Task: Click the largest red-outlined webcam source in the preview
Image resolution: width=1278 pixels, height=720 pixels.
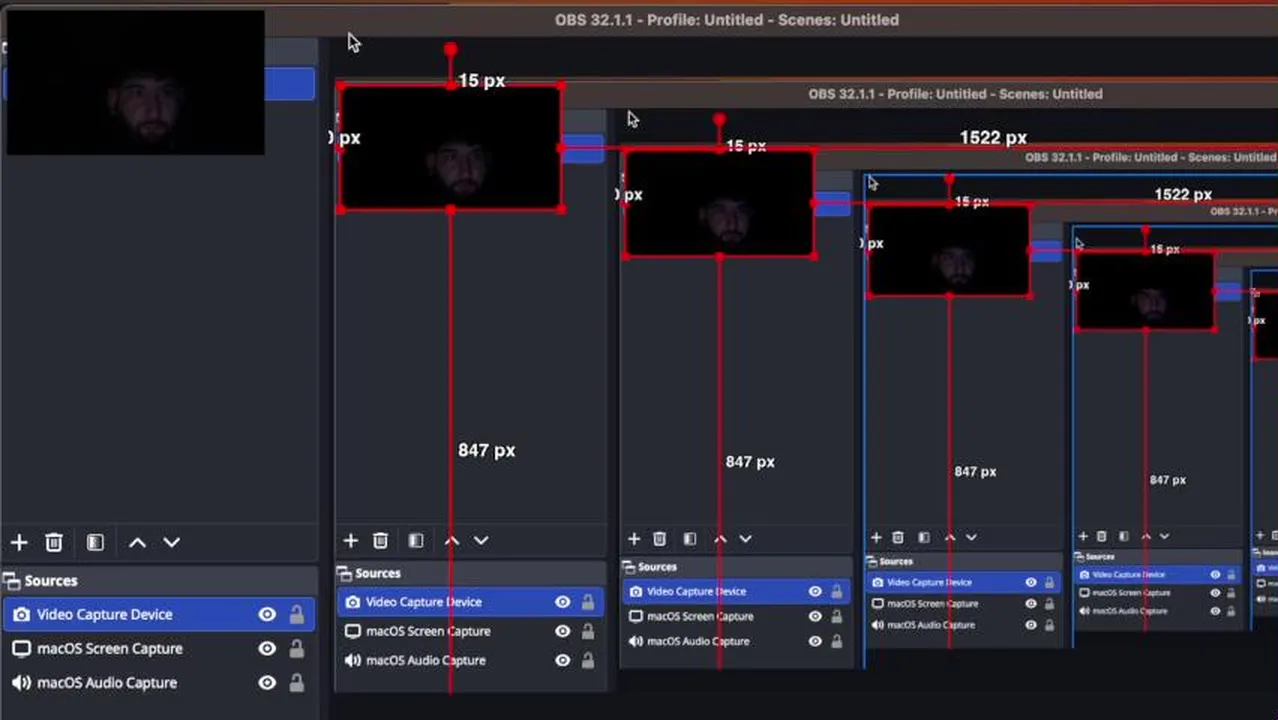Action: pyautogui.click(x=450, y=148)
